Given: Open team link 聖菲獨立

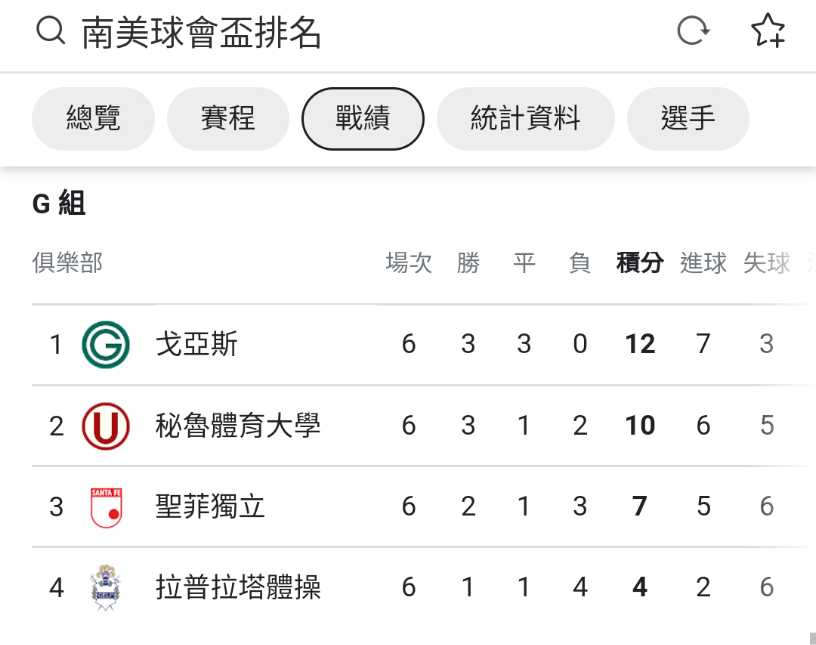Looking at the screenshot, I should (x=211, y=507).
